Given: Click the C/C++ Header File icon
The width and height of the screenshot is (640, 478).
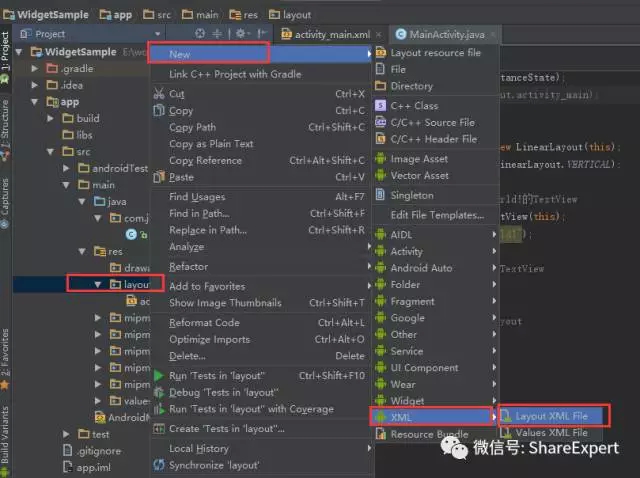Looking at the screenshot, I should (380, 139).
